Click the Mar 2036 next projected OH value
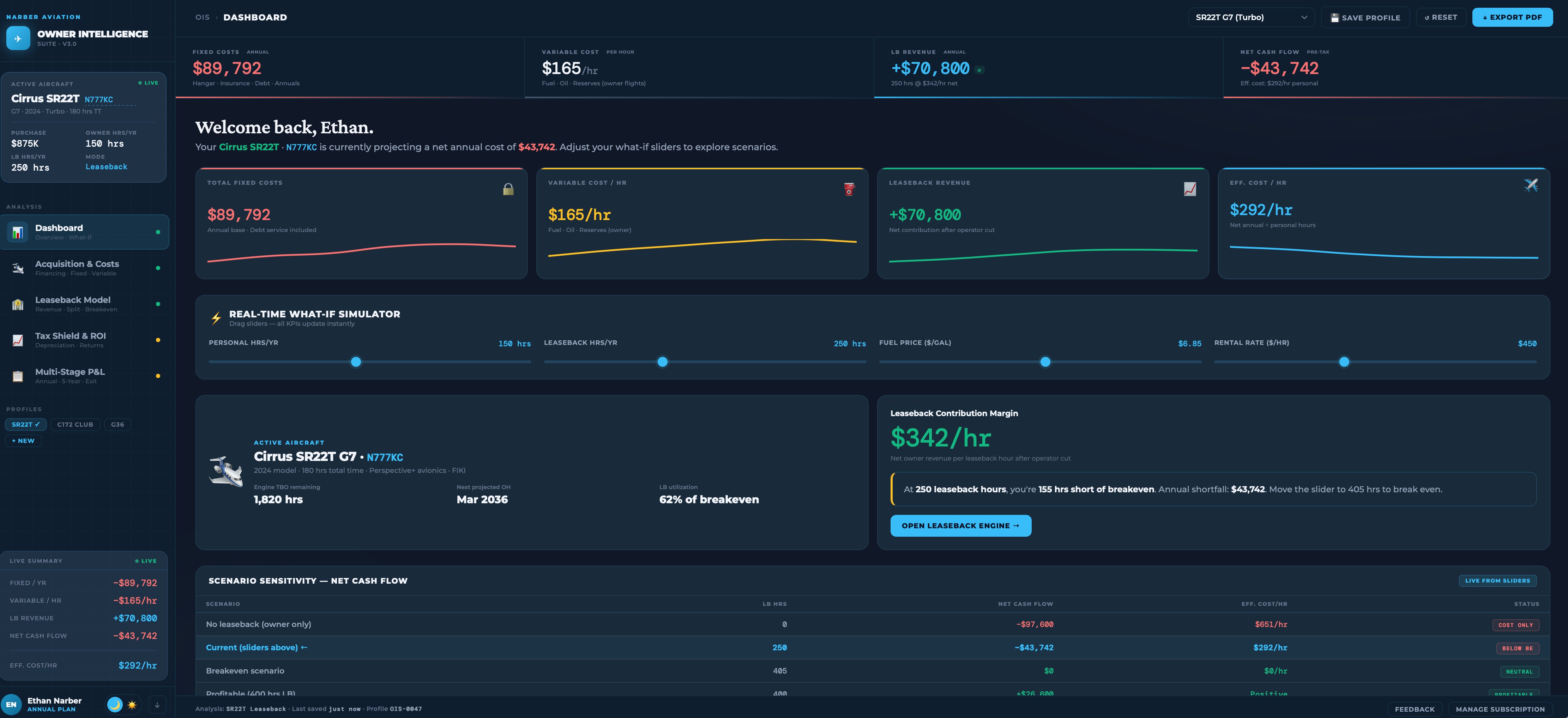Image resolution: width=1568 pixels, height=718 pixels. tap(482, 500)
